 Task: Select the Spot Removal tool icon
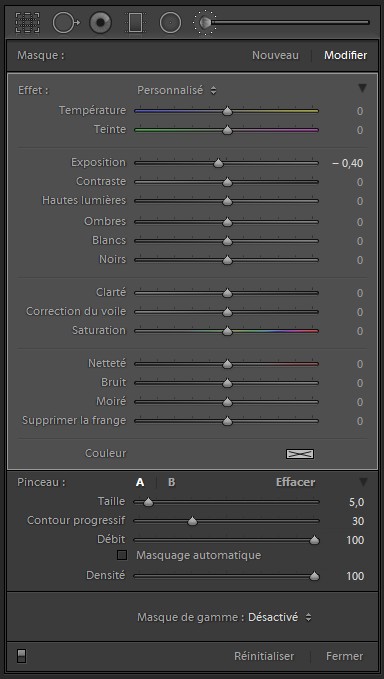tap(66, 23)
